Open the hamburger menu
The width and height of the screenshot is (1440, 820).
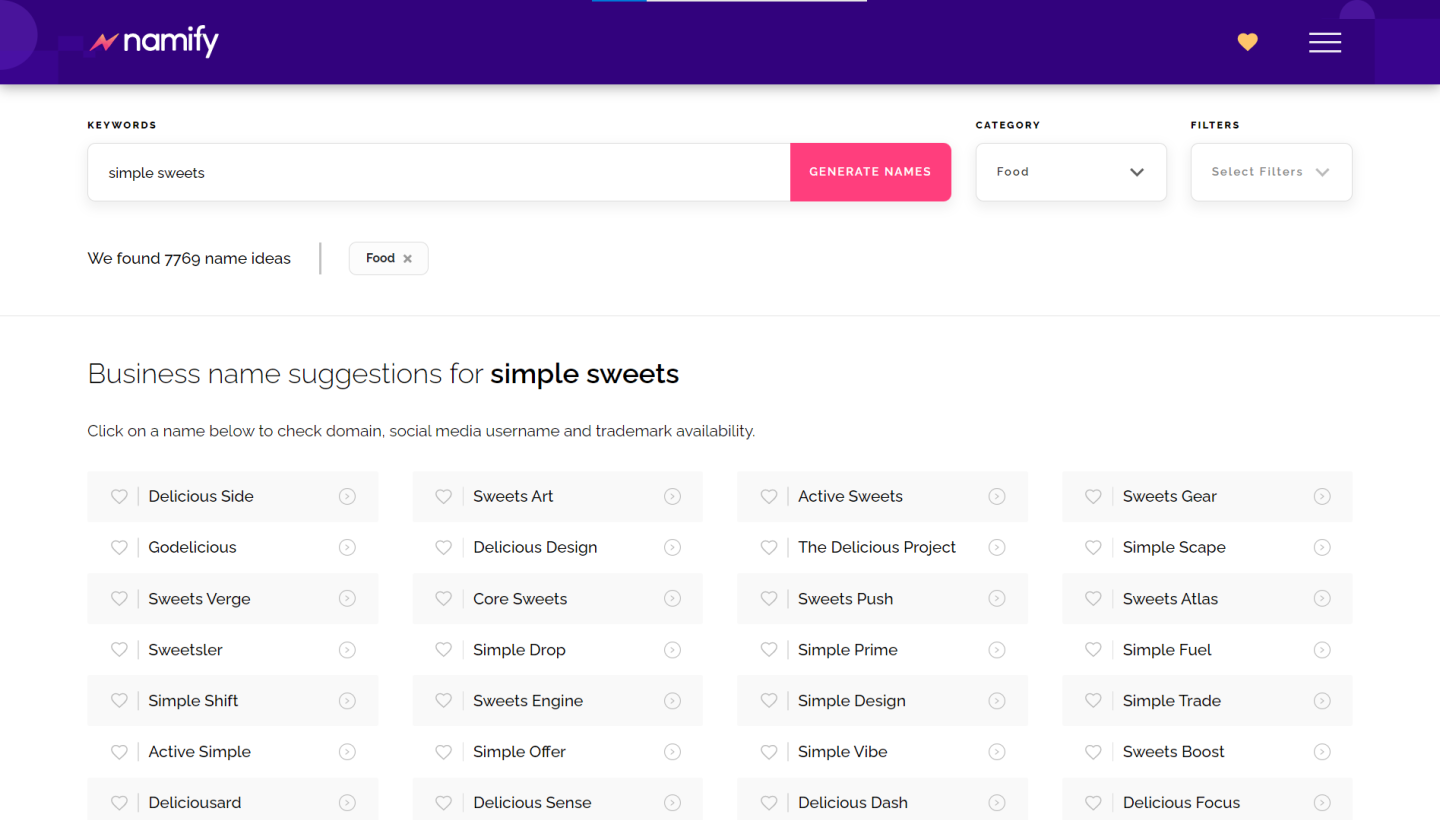[1324, 42]
